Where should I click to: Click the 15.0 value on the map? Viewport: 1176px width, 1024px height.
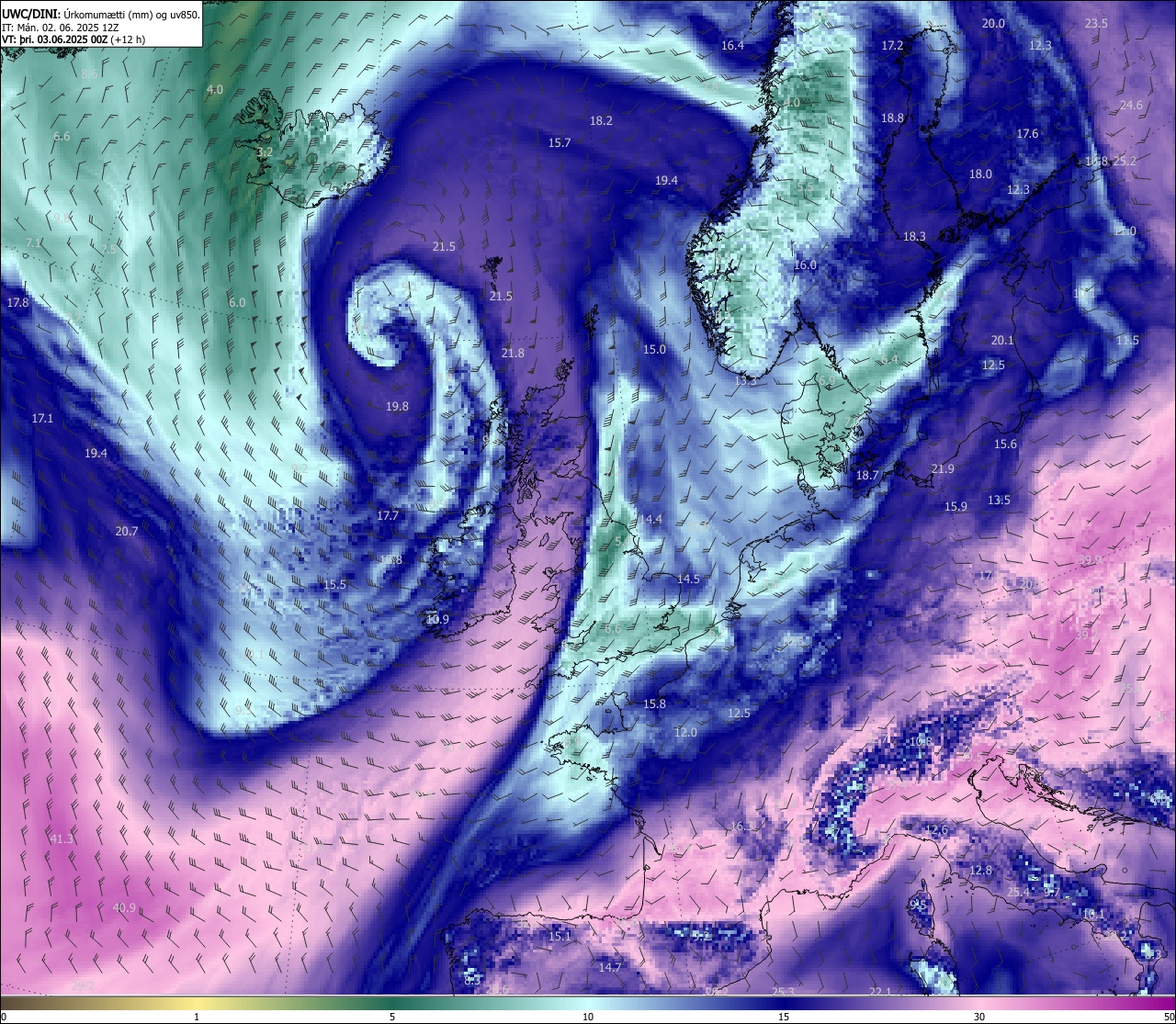point(654,349)
